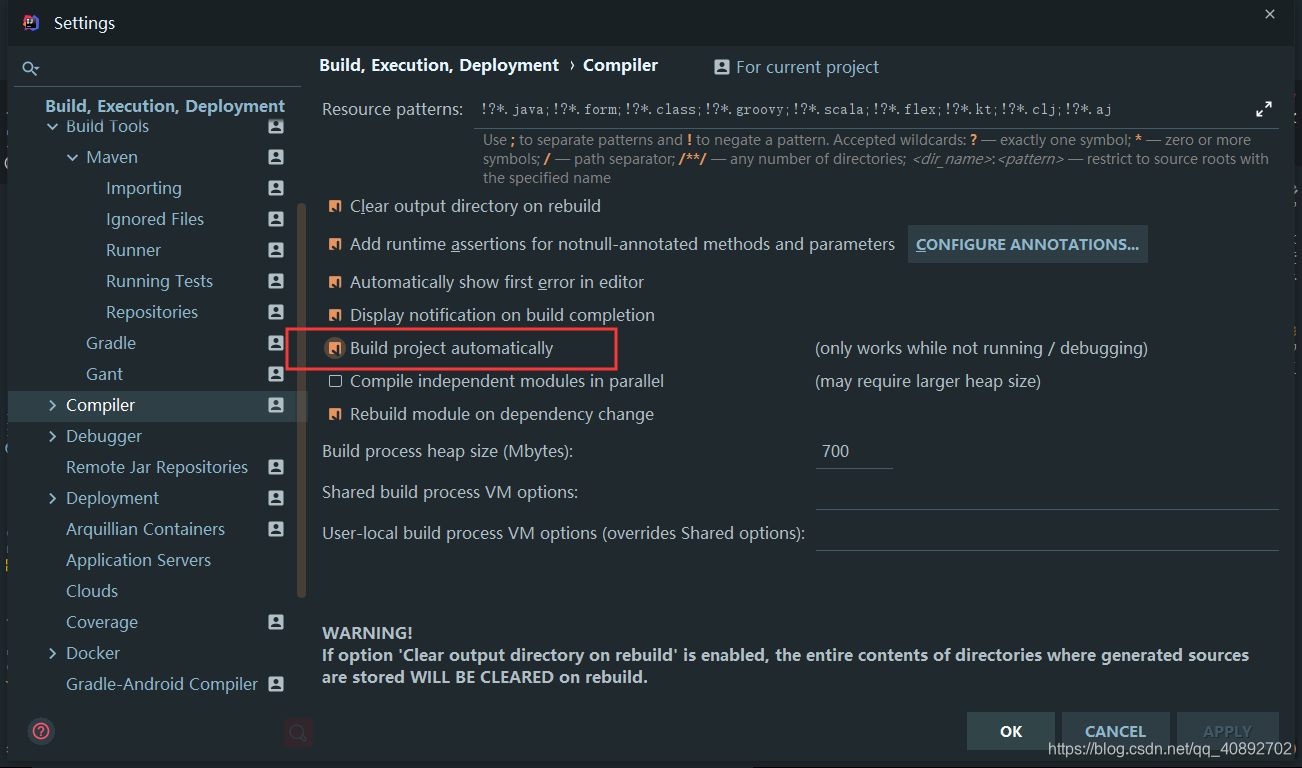Click the APPLY button
This screenshot has height=768, width=1302.
click(x=1227, y=731)
